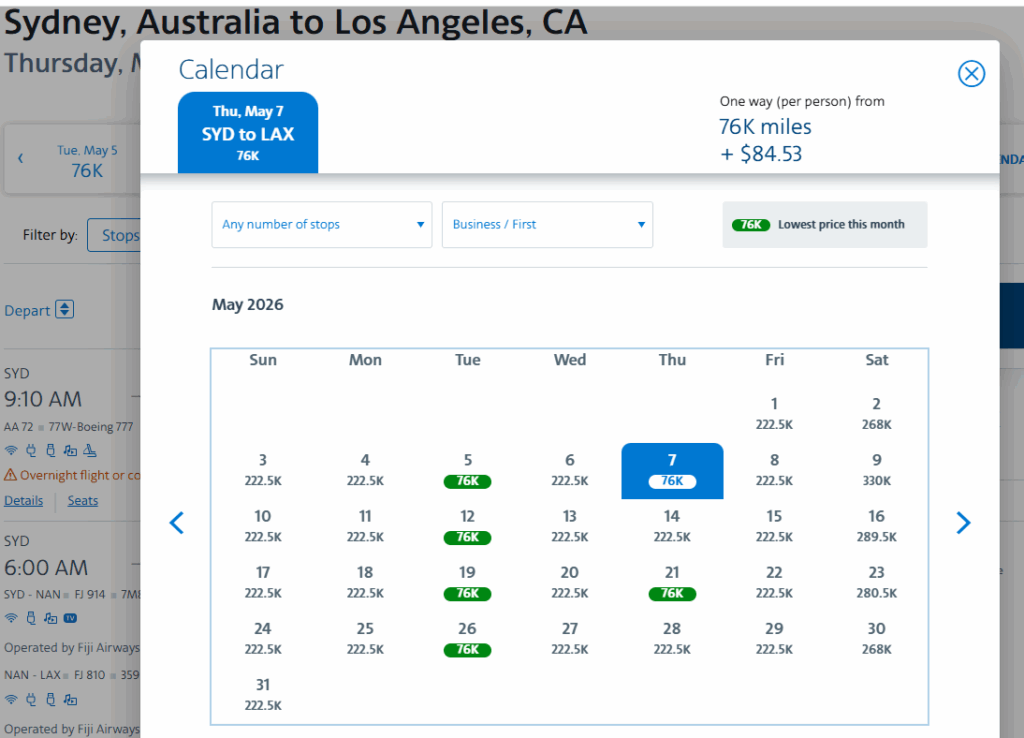
Task: Go to the previous month with the left chevron
Action: (x=177, y=522)
